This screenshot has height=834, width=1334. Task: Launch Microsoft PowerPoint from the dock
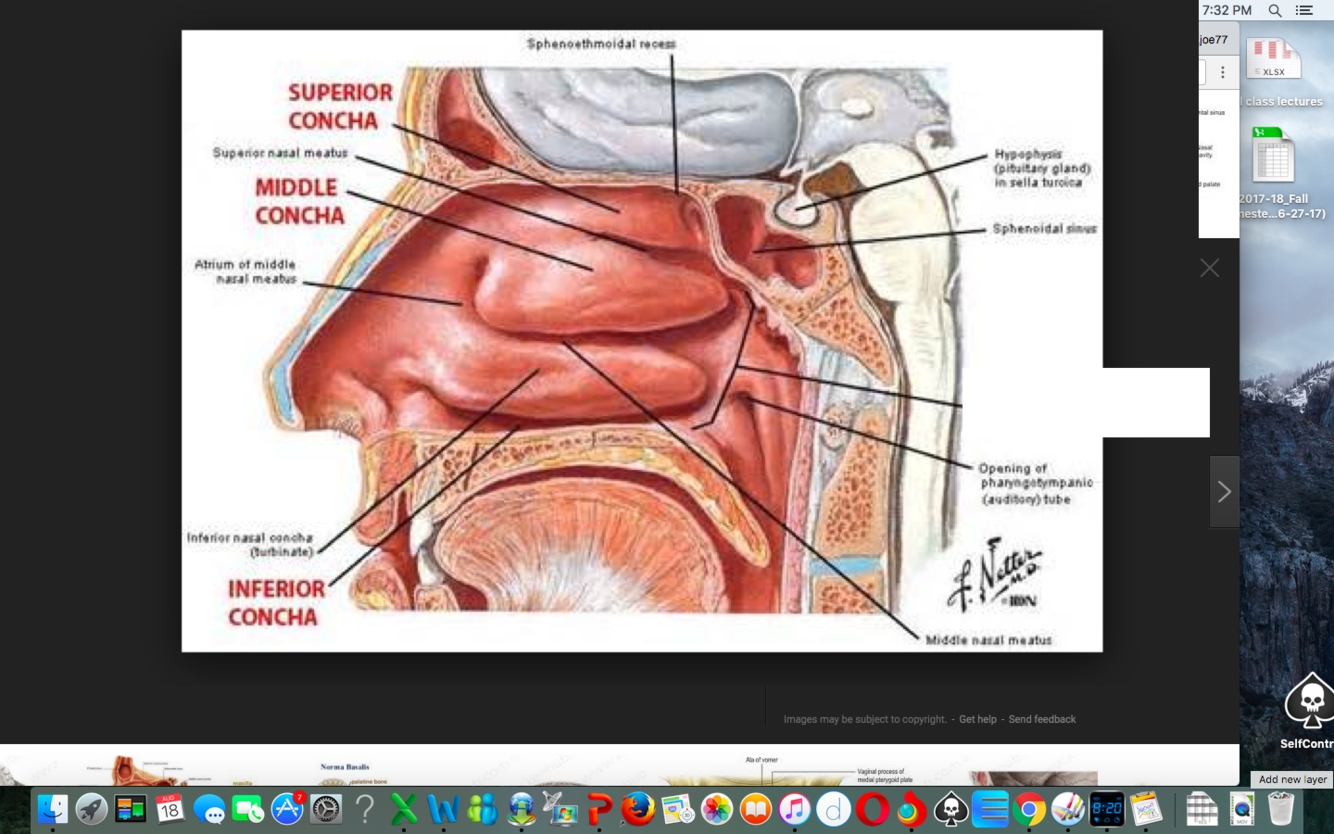coord(599,808)
